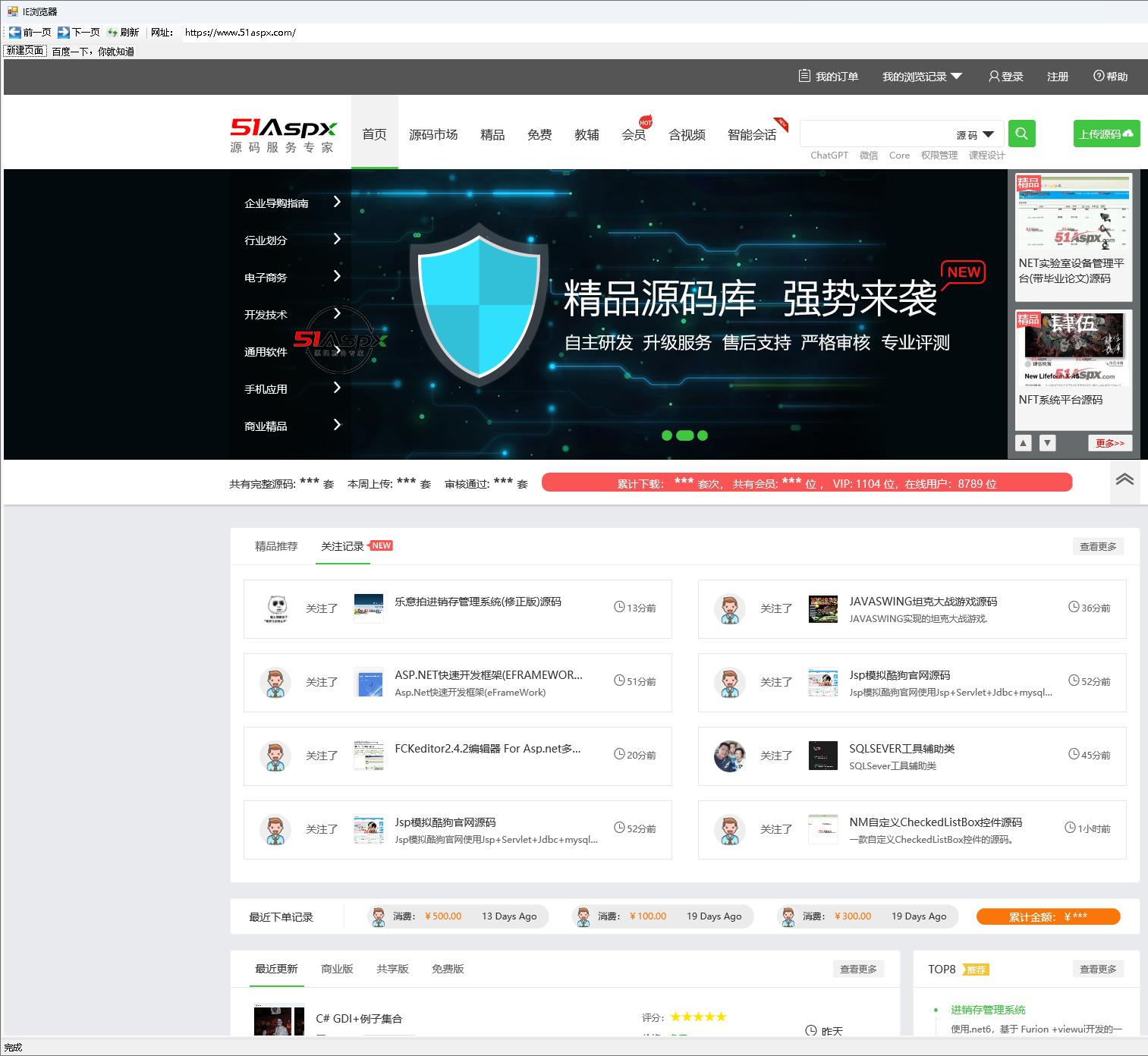Viewport: 1148px width, 1056px height.
Task: Open 教辅 navigation item
Action: (x=587, y=134)
